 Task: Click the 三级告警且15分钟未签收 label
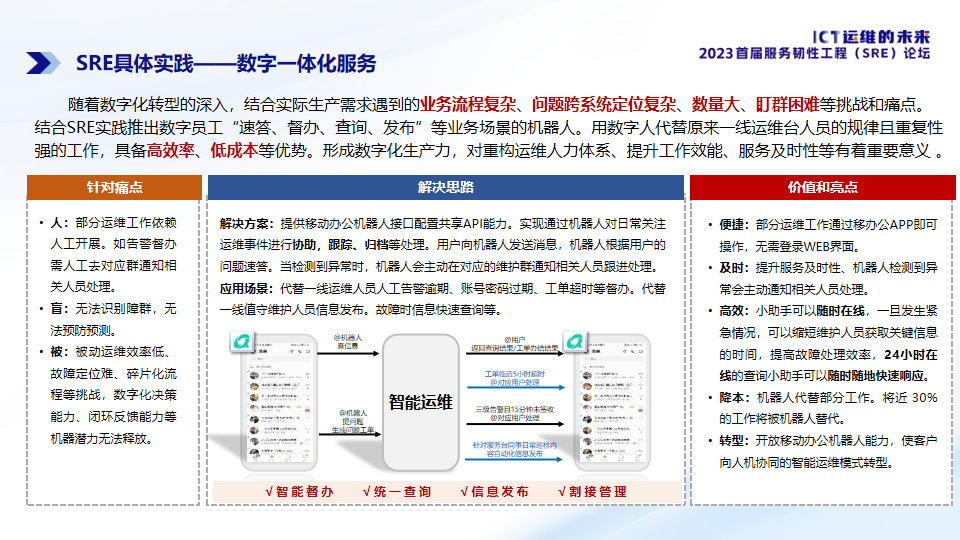[x=515, y=409]
